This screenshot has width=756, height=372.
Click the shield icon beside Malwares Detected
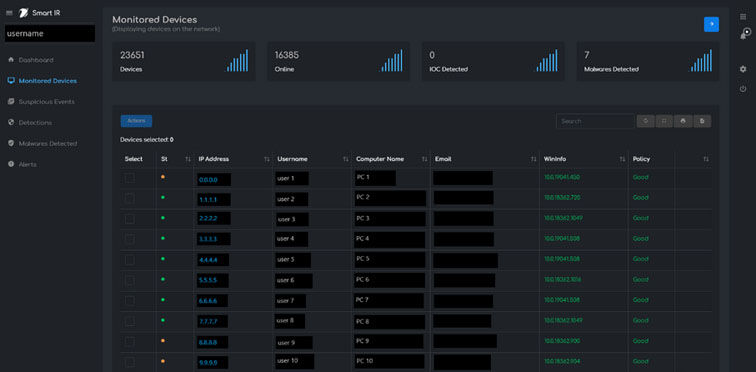click(11, 143)
